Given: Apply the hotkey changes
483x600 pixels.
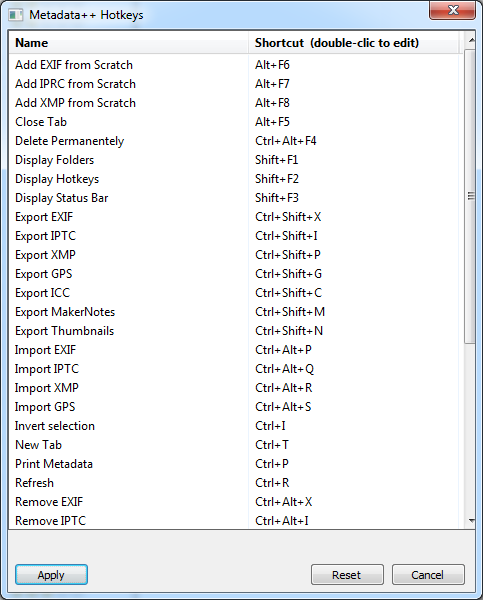Looking at the screenshot, I should click(x=51, y=575).
